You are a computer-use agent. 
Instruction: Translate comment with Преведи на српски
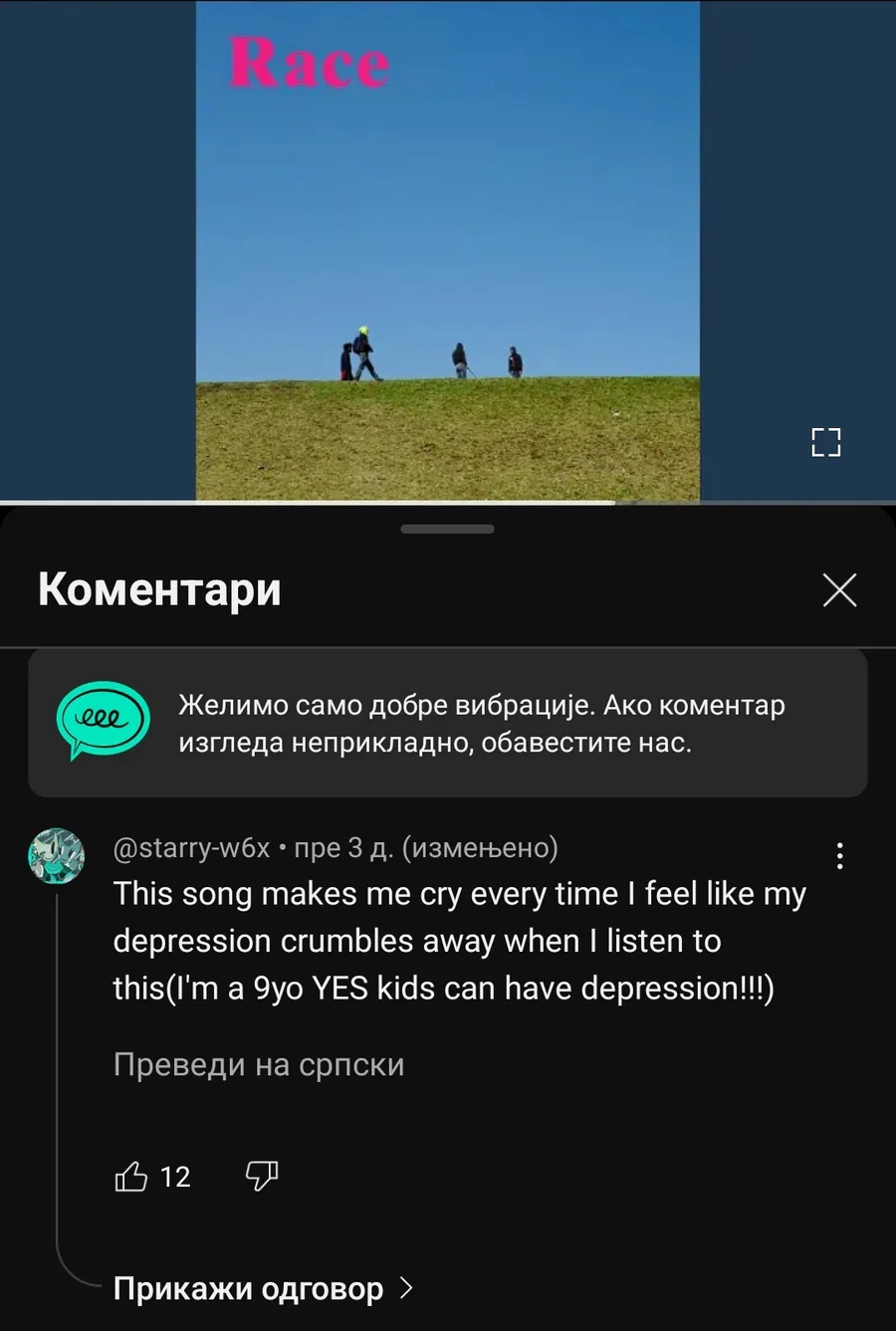coord(259,1064)
